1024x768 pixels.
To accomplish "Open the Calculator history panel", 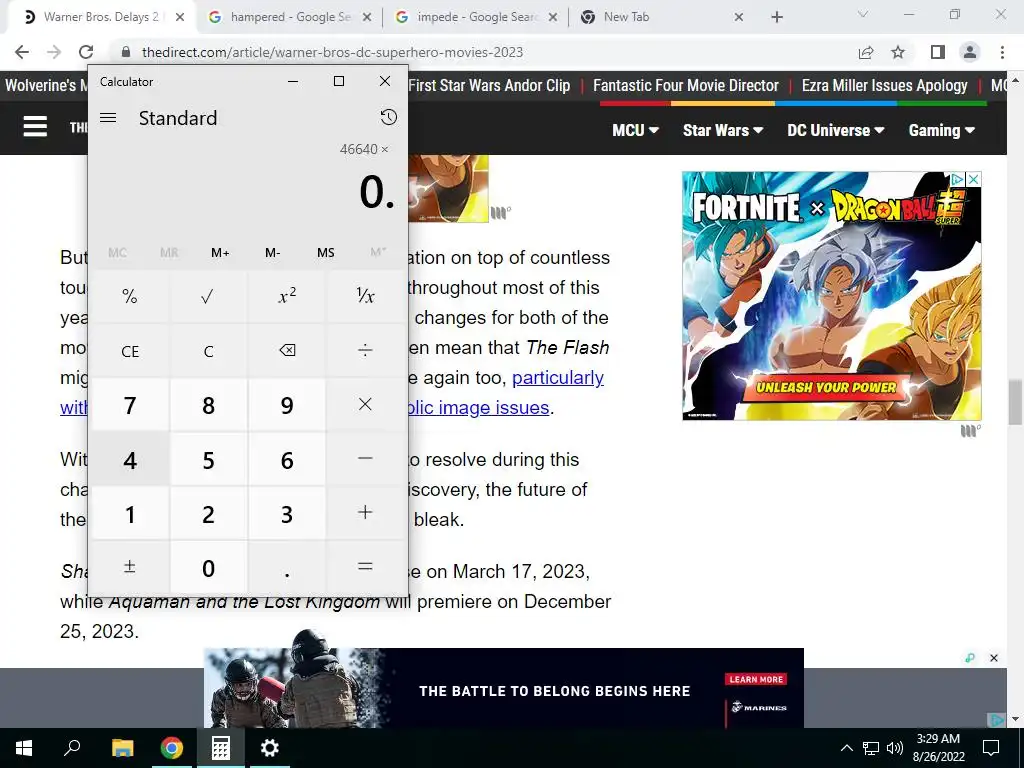I will 389,118.
